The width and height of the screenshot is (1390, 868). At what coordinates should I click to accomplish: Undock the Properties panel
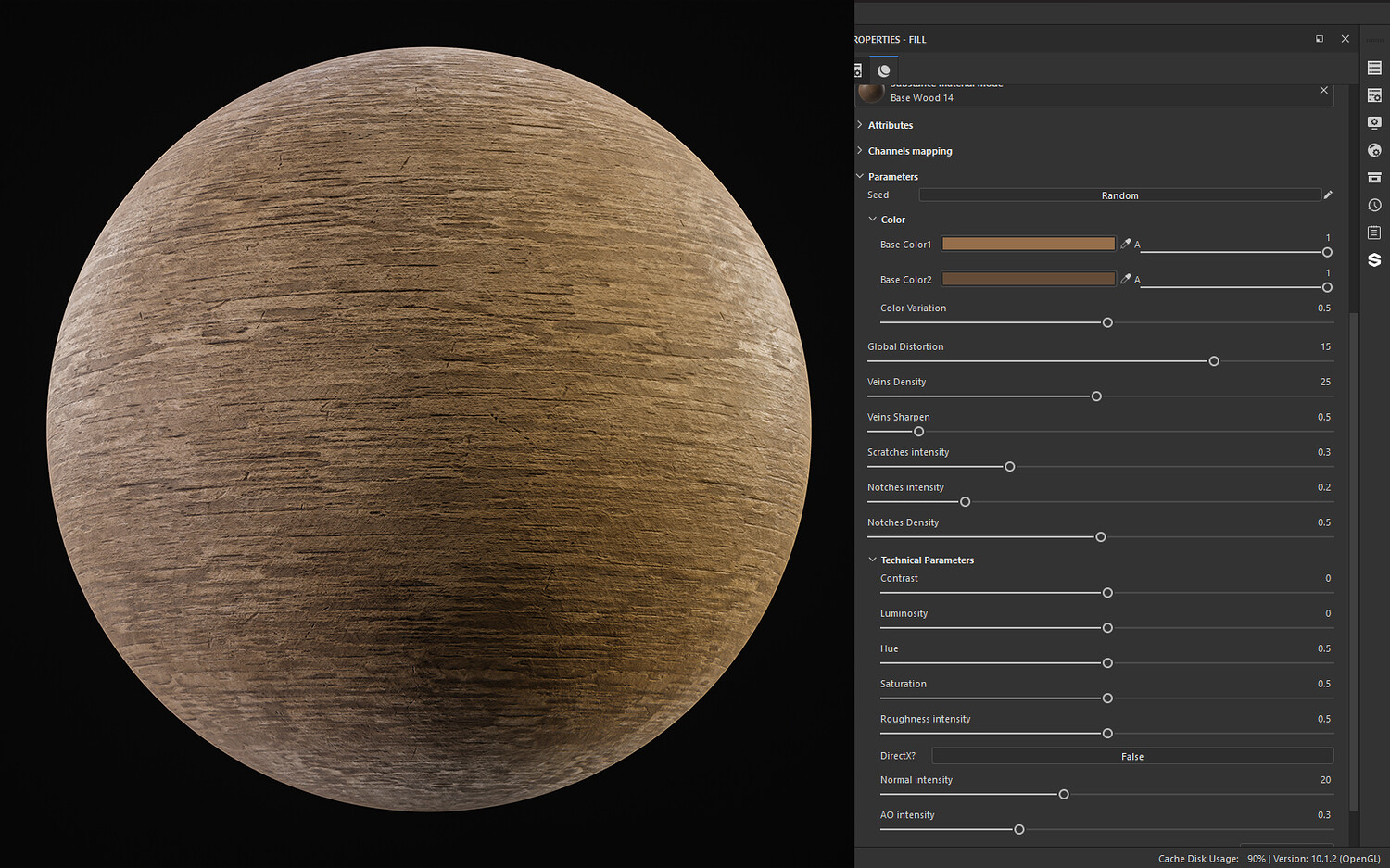point(1320,39)
